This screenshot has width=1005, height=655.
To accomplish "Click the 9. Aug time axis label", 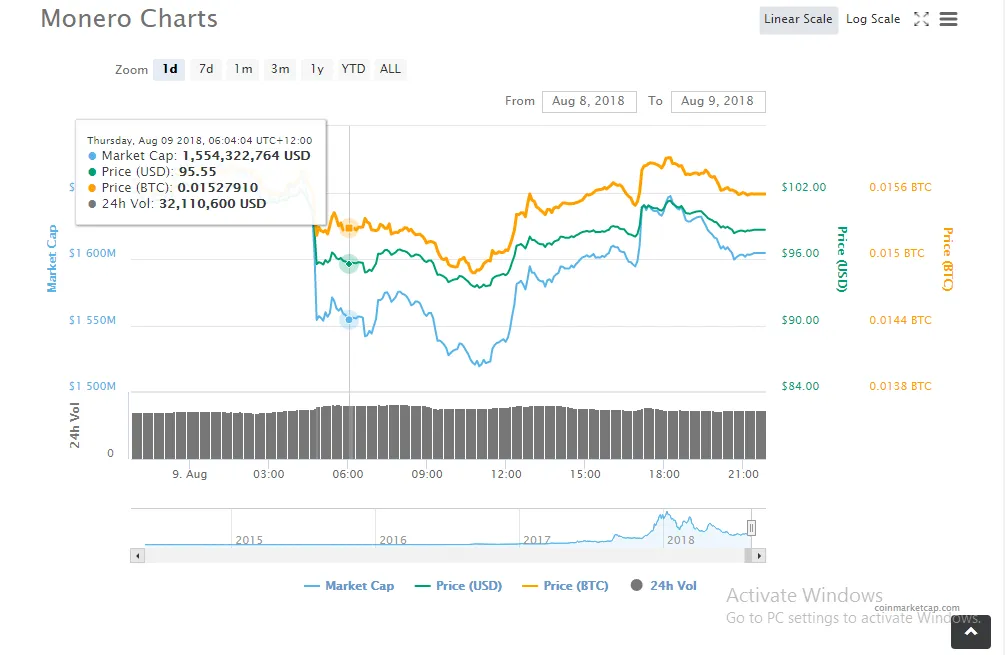I will tap(190, 474).
